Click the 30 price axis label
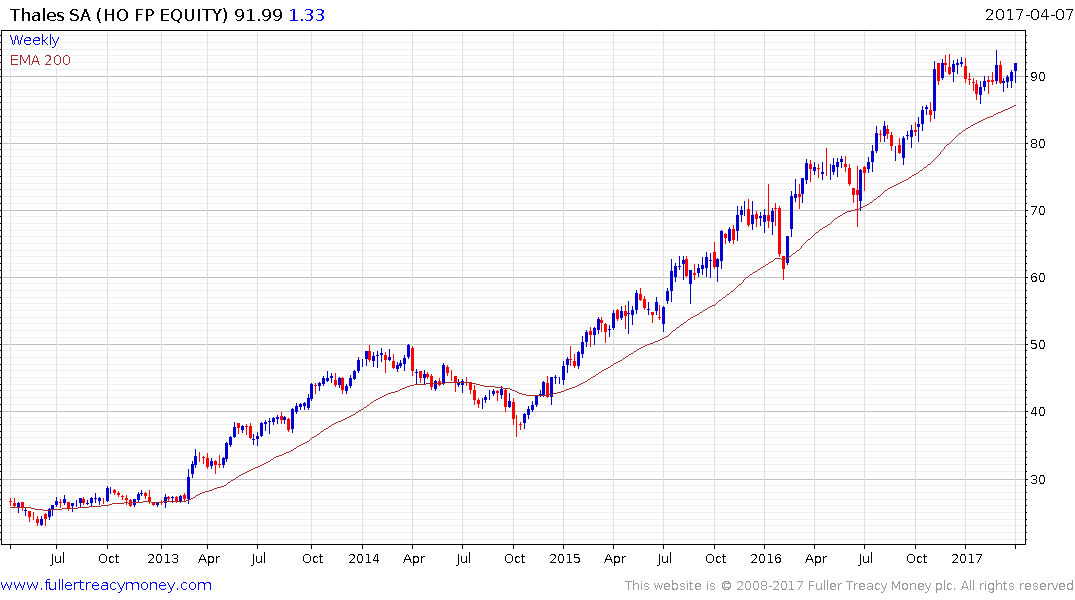This screenshot has height=600, width=1075. (x=1038, y=479)
